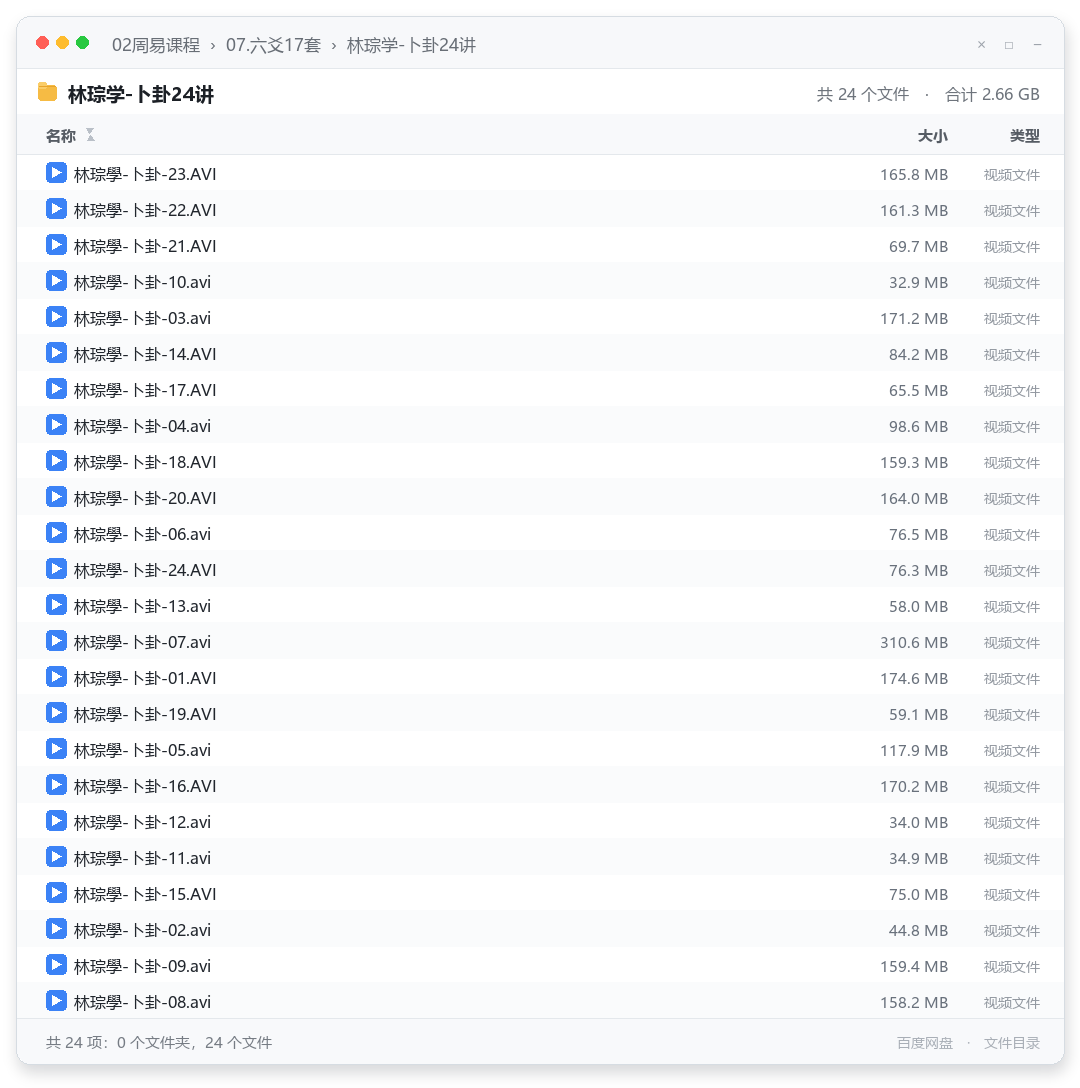Select the file name 林琮學-卜卦-09.avi

pyautogui.click(x=142, y=967)
